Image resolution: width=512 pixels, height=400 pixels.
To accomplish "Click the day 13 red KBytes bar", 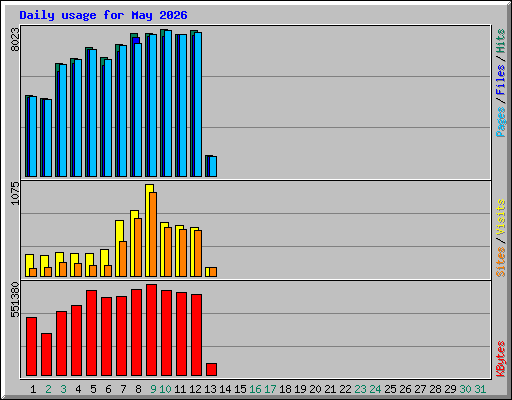I will 211,370.
